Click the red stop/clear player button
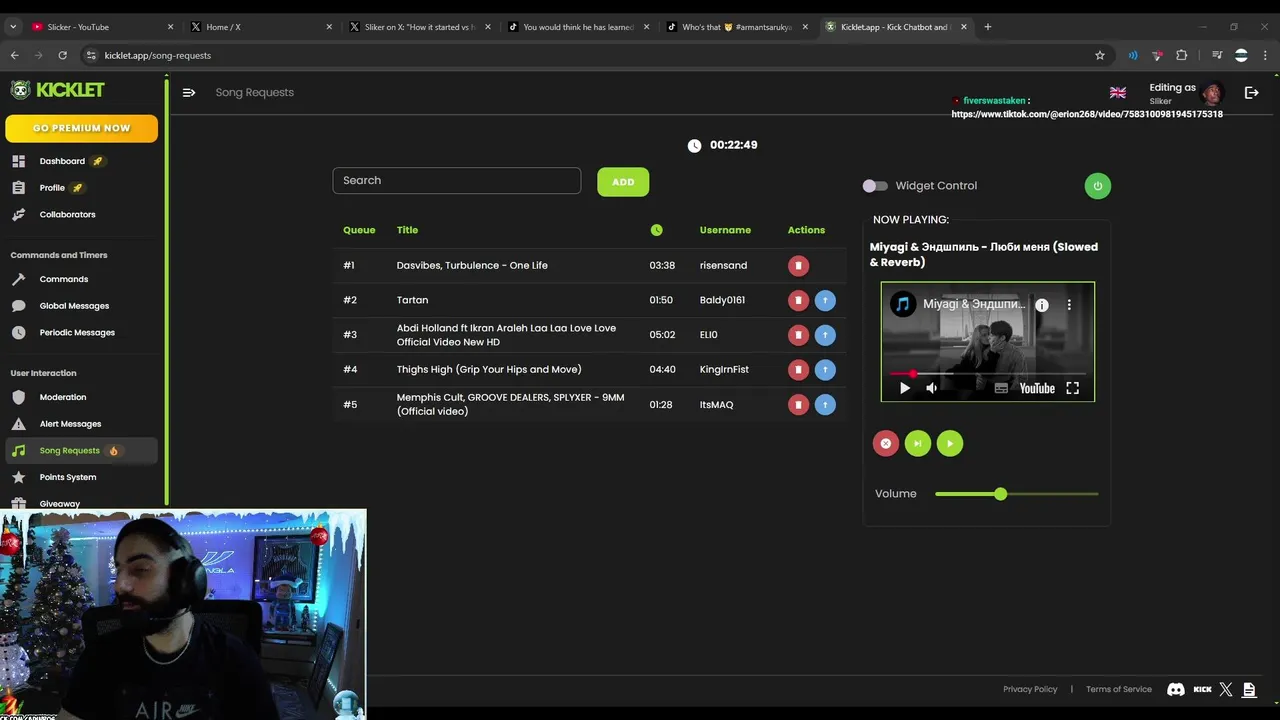The width and height of the screenshot is (1280, 720). [x=886, y=444]
